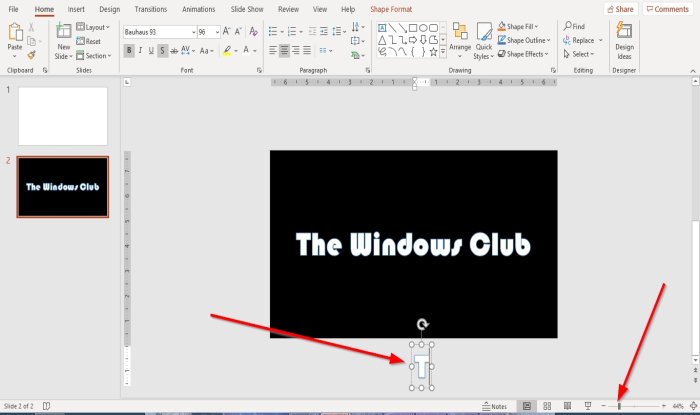Center align text
Image resolution: width=700 pixels, height=415 pixels.
284,50
